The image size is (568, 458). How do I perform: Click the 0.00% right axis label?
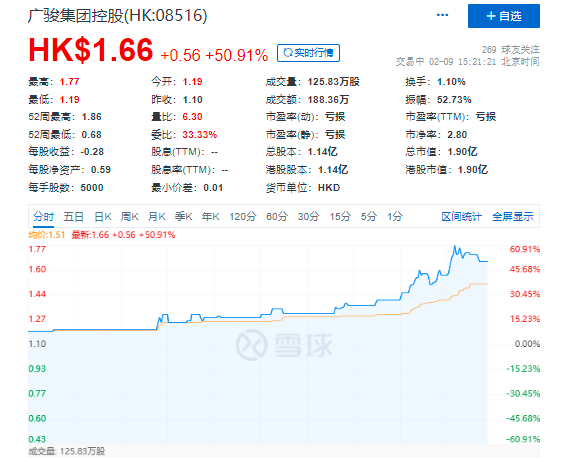[x=527, y=344]
